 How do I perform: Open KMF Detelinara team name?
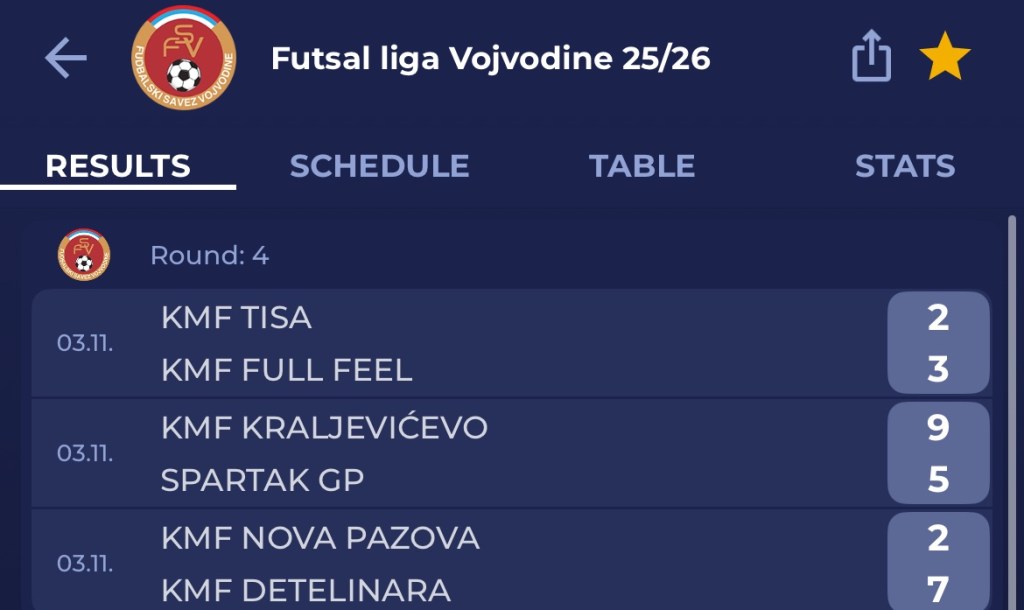305,590
